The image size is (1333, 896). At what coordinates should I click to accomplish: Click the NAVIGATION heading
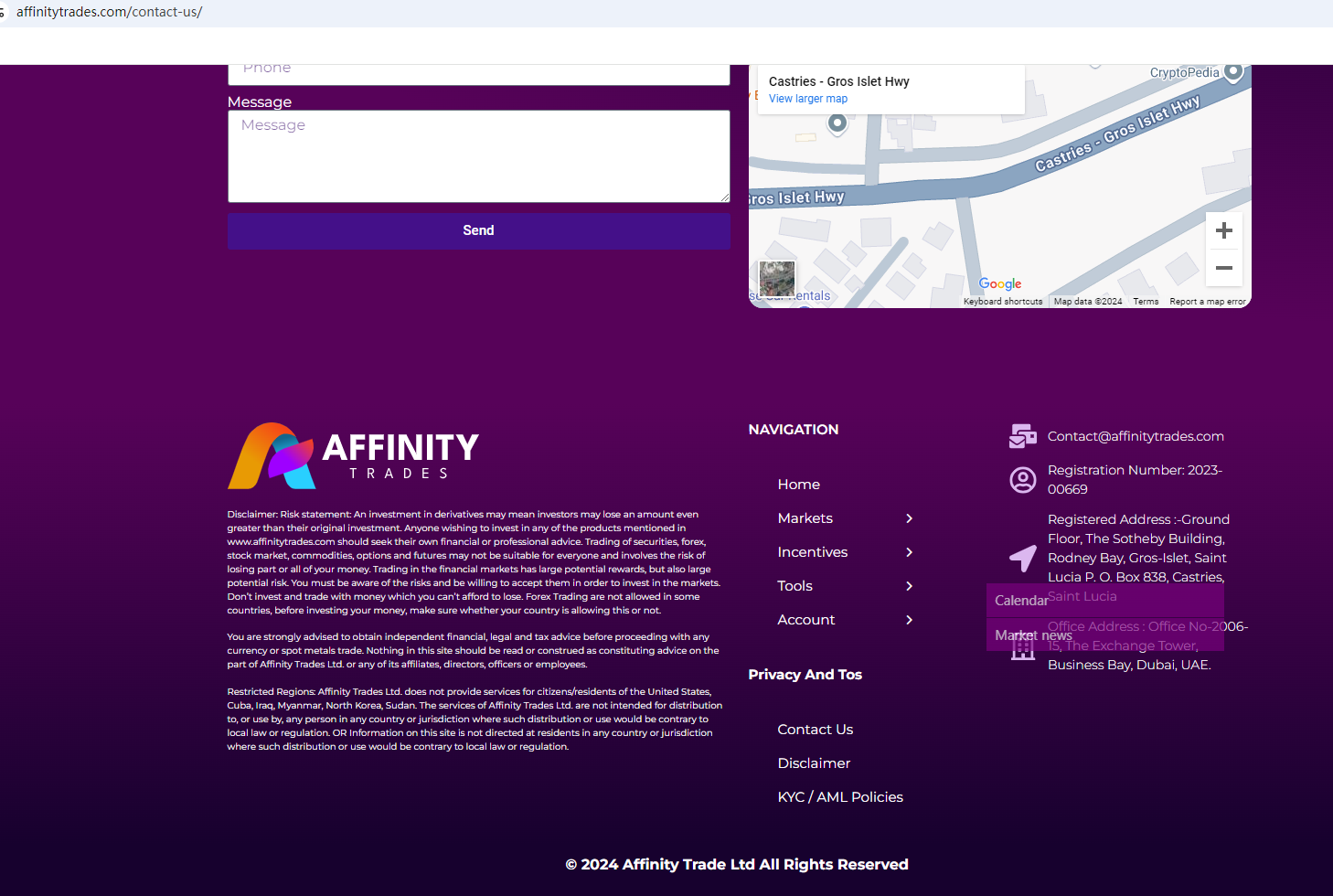click(x=793, y=430)
